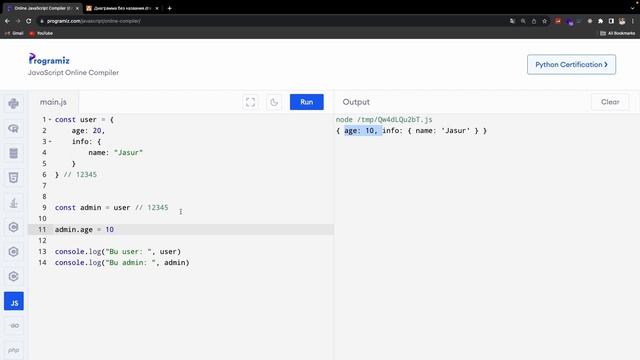Viewport: 640px width, 360px height.
Task: Click the node /tmp/Qw4dLQu2bT.js output line
Action: tap(384, 120)
